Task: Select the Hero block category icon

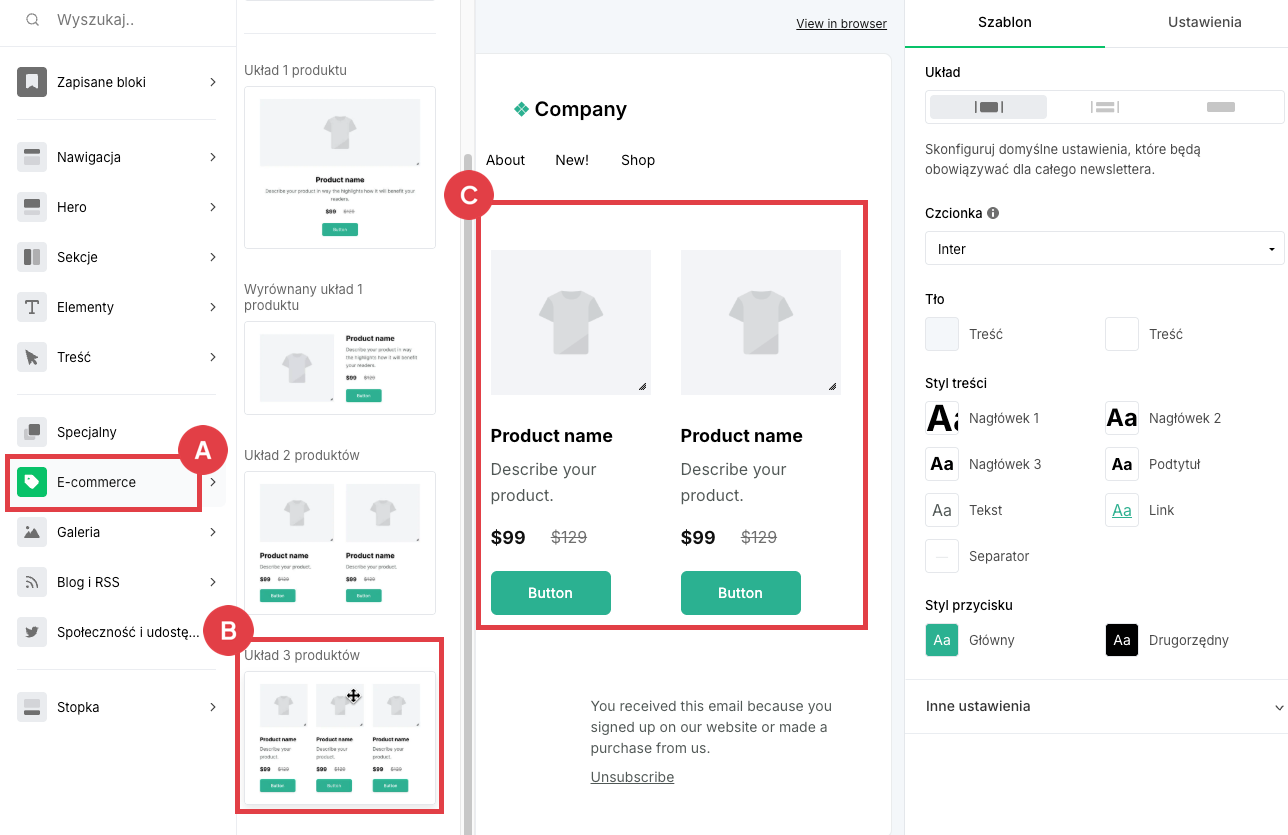Action: 32,207
